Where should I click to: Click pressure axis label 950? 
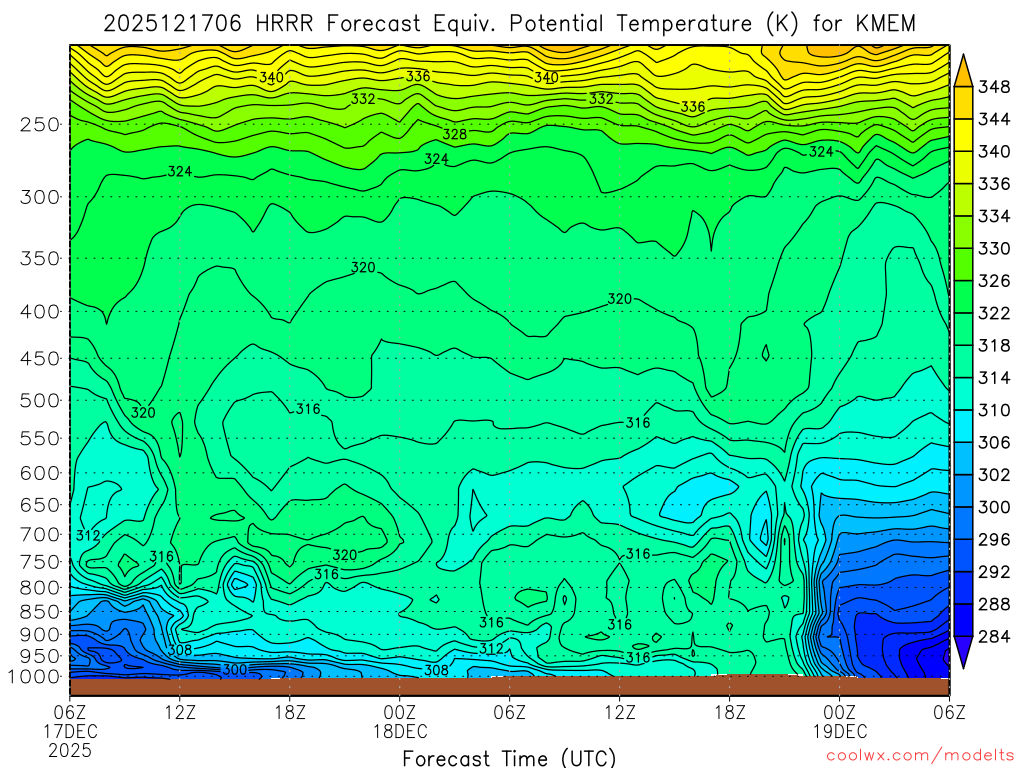coord(40,656)
